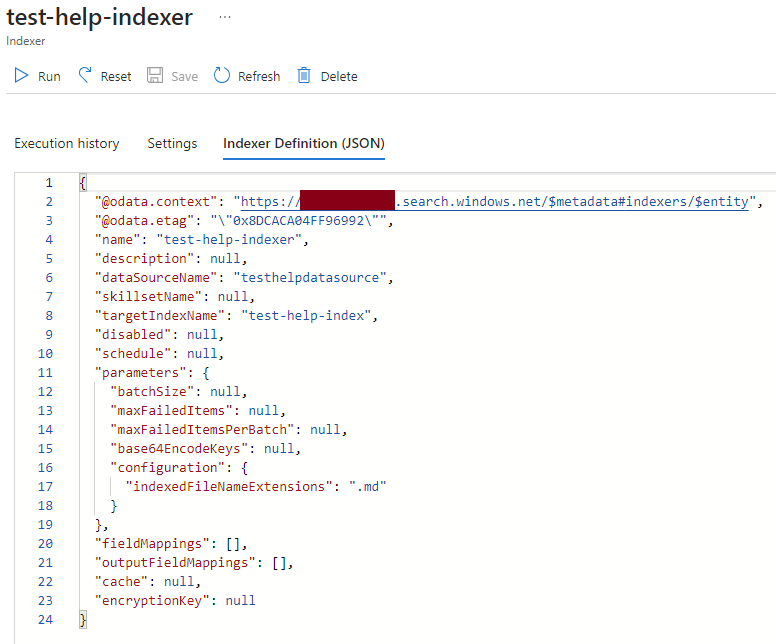The height and width of the screenshot is (644, 776).
Task: Place cursor on "schedule" key
Action: [x=133, y=354]
